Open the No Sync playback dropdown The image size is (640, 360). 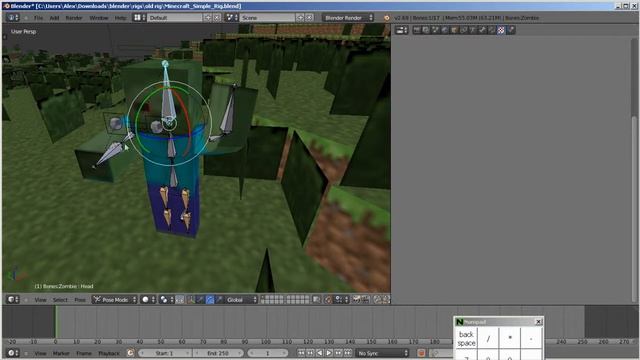coord(382,353)
